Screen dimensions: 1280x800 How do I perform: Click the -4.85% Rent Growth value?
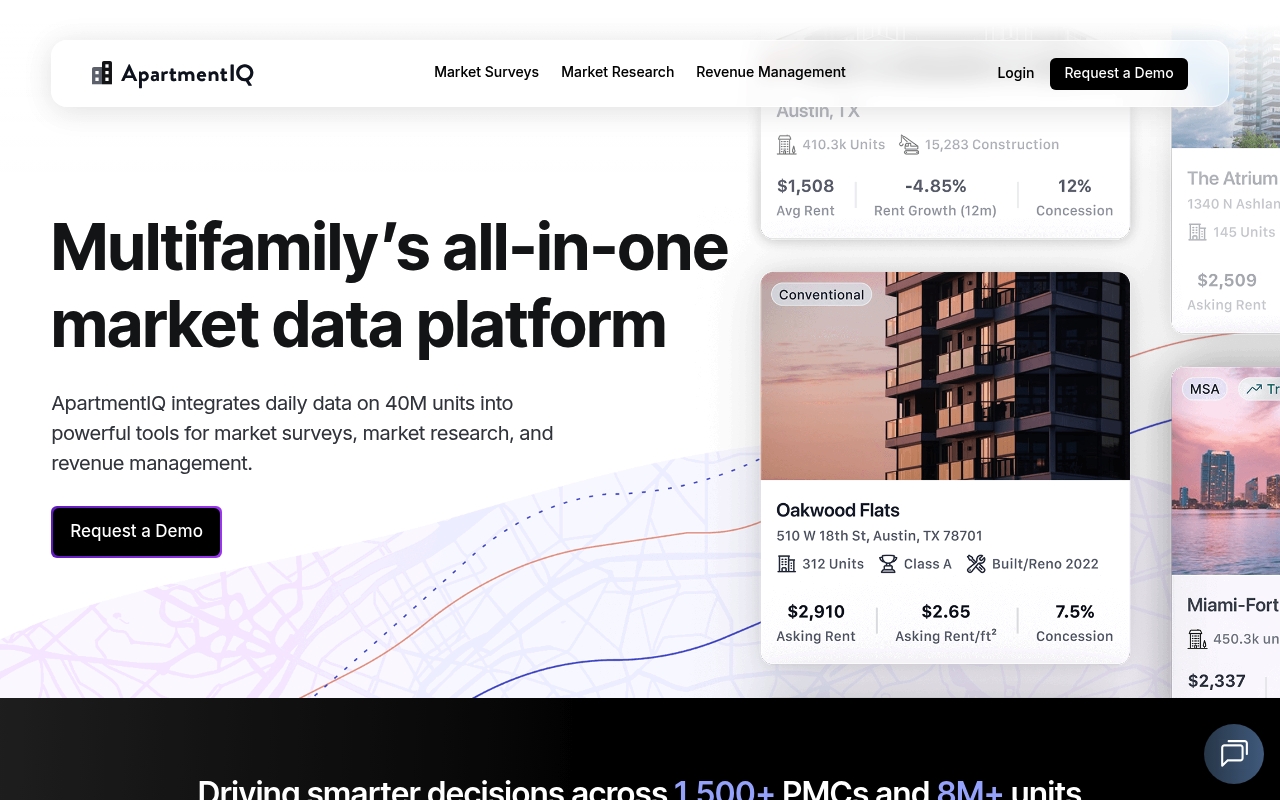936,186
